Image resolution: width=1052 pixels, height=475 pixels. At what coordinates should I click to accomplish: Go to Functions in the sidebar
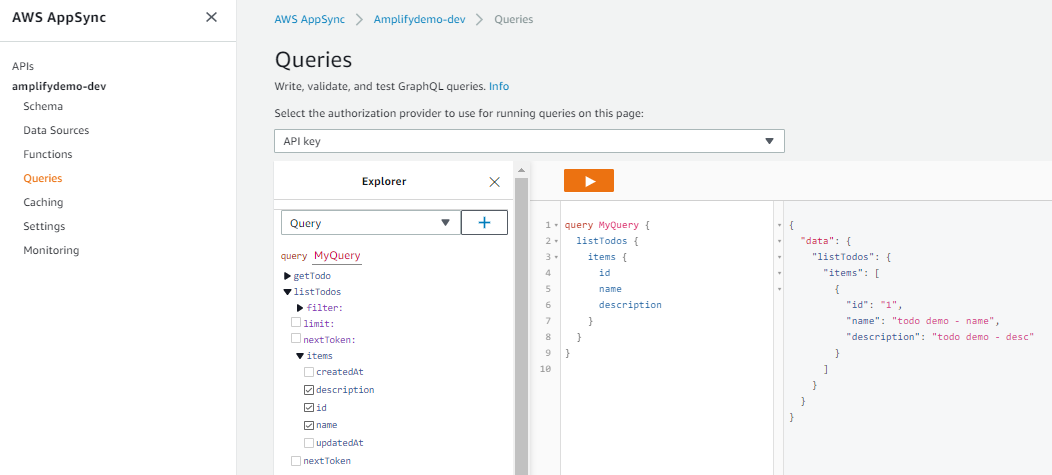[48, 154]
